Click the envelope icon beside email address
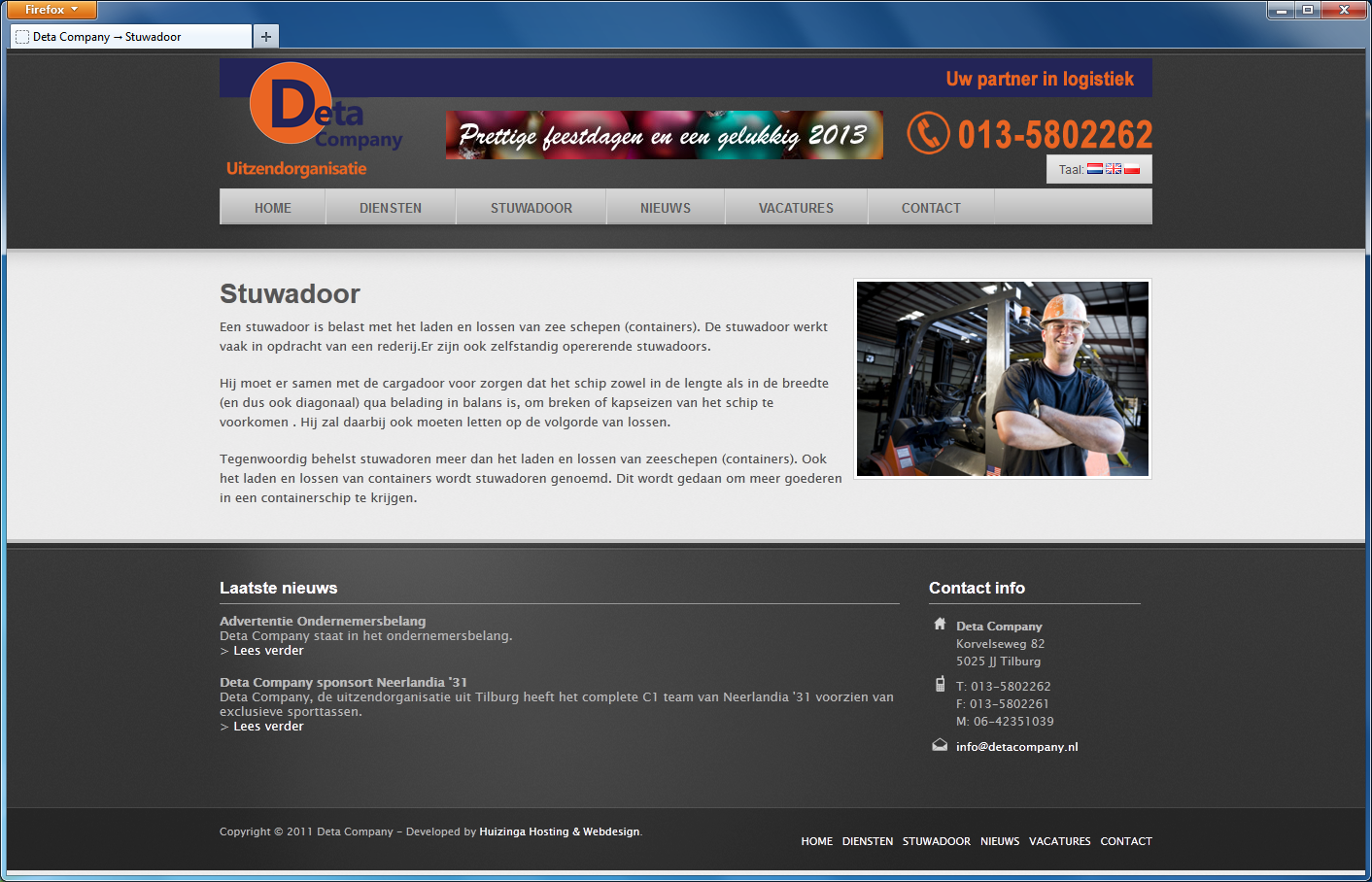Image resolution: width=1372 pixels, height=882 pixels. pyautogui.click(x=940, y=745)
